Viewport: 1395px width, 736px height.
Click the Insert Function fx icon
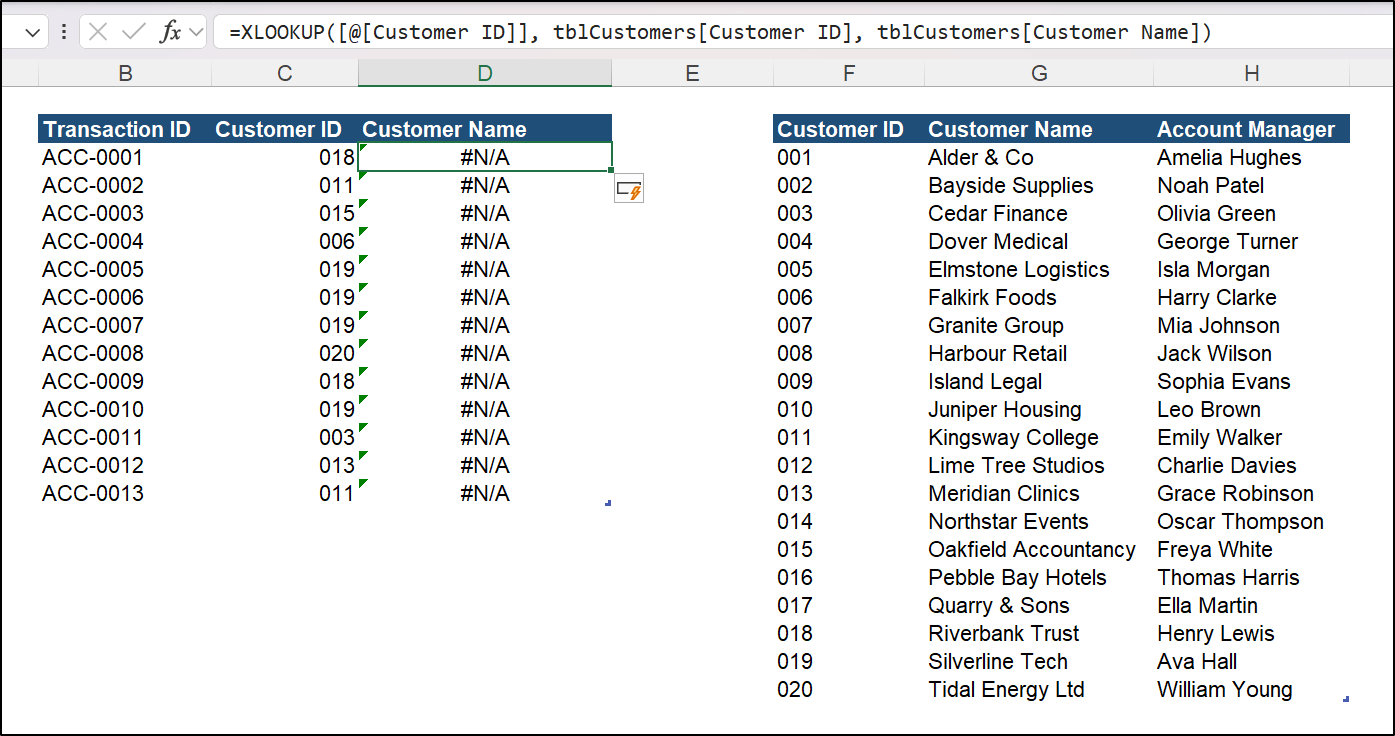[171, 32]
